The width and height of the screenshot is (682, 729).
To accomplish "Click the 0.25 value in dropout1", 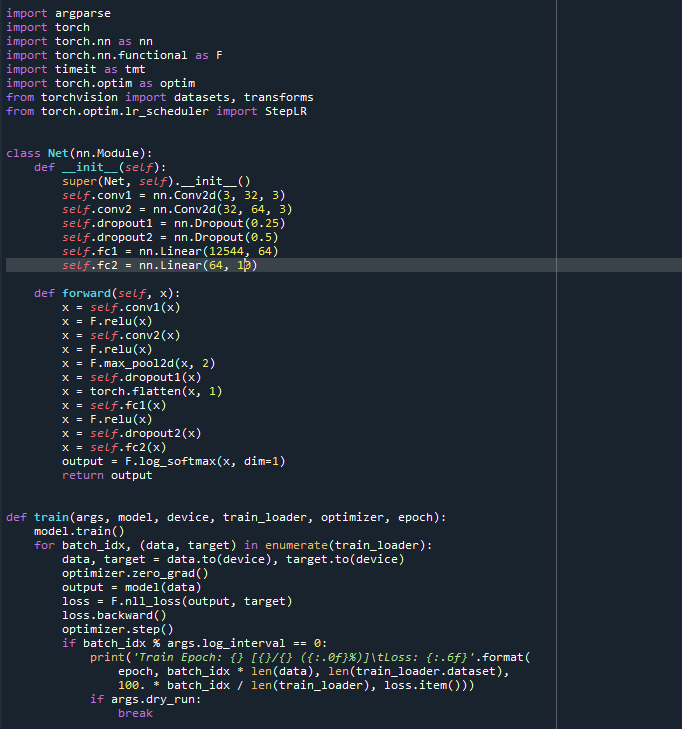I will 267,223.
